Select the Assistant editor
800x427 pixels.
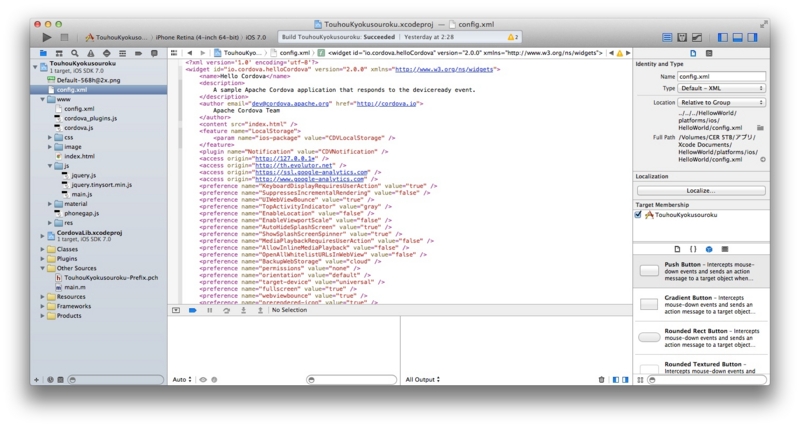tap(682, 37)
